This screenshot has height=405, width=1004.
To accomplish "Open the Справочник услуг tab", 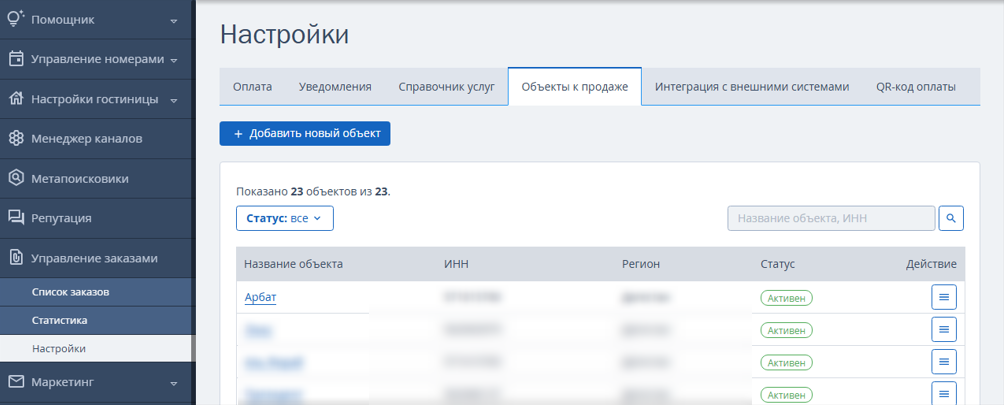I will (x=446, y=86).
